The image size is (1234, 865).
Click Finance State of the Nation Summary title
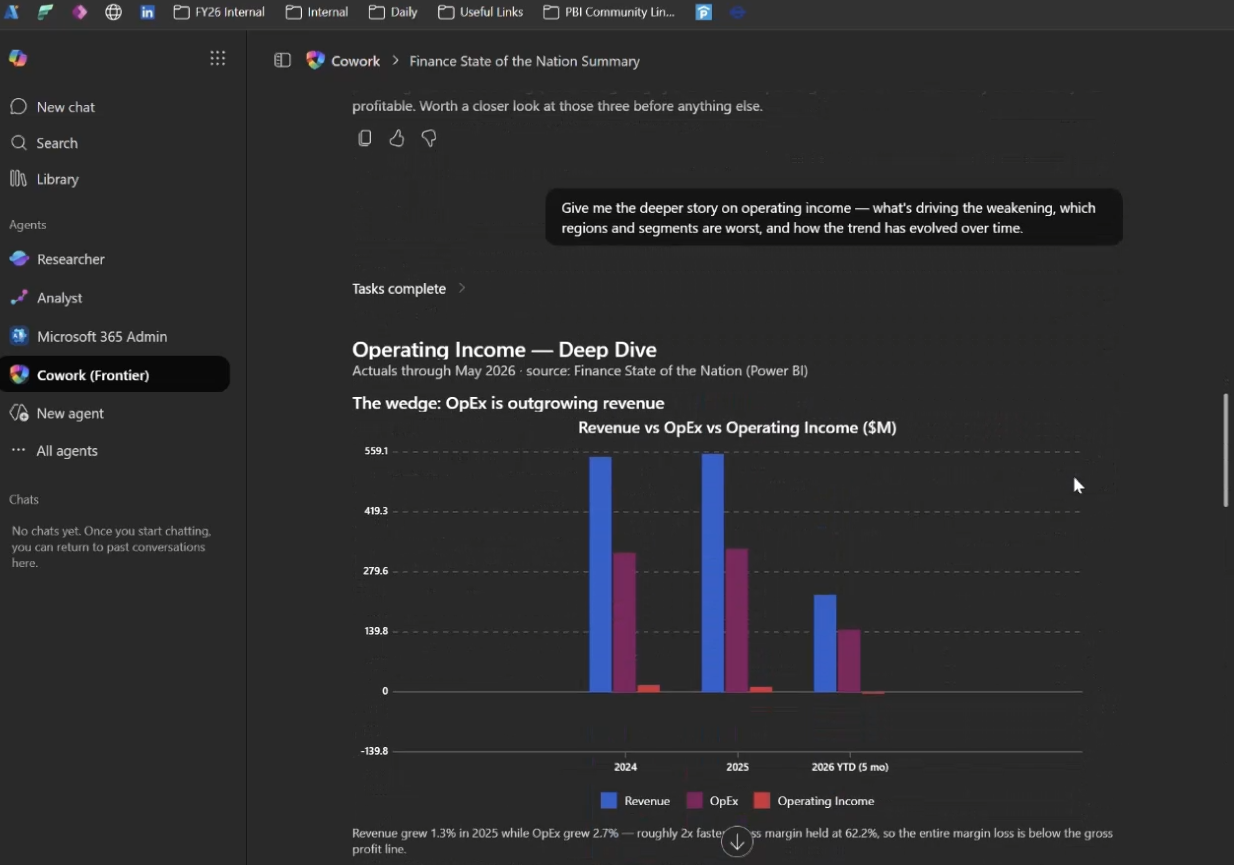[524, 61]
